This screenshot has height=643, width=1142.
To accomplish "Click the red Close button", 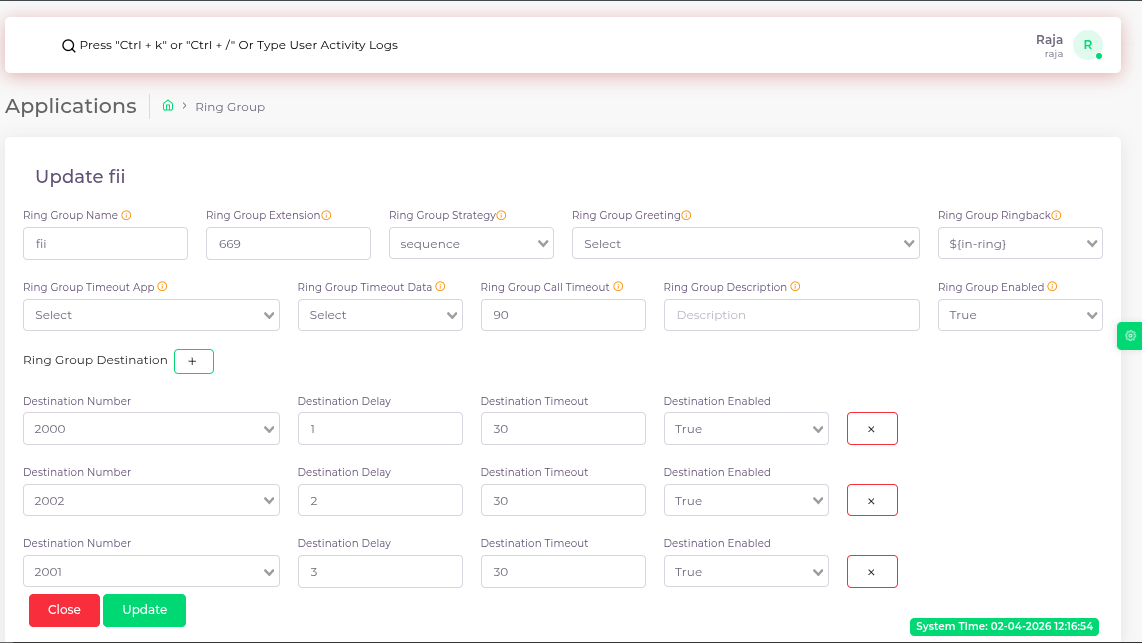I will tap(64, 610).
